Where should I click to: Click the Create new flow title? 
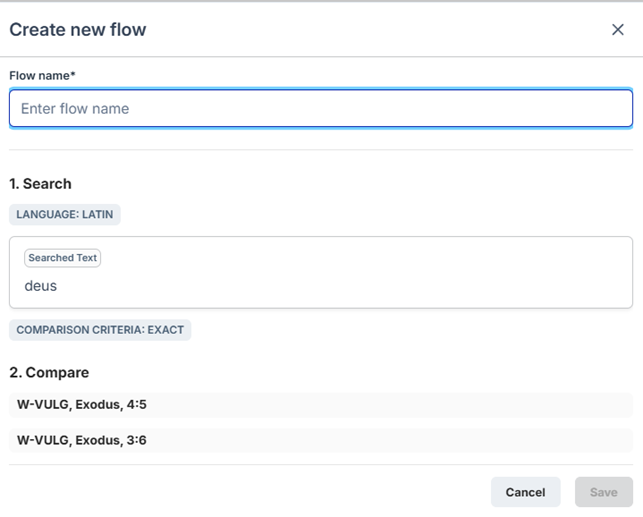click(78, 30)
